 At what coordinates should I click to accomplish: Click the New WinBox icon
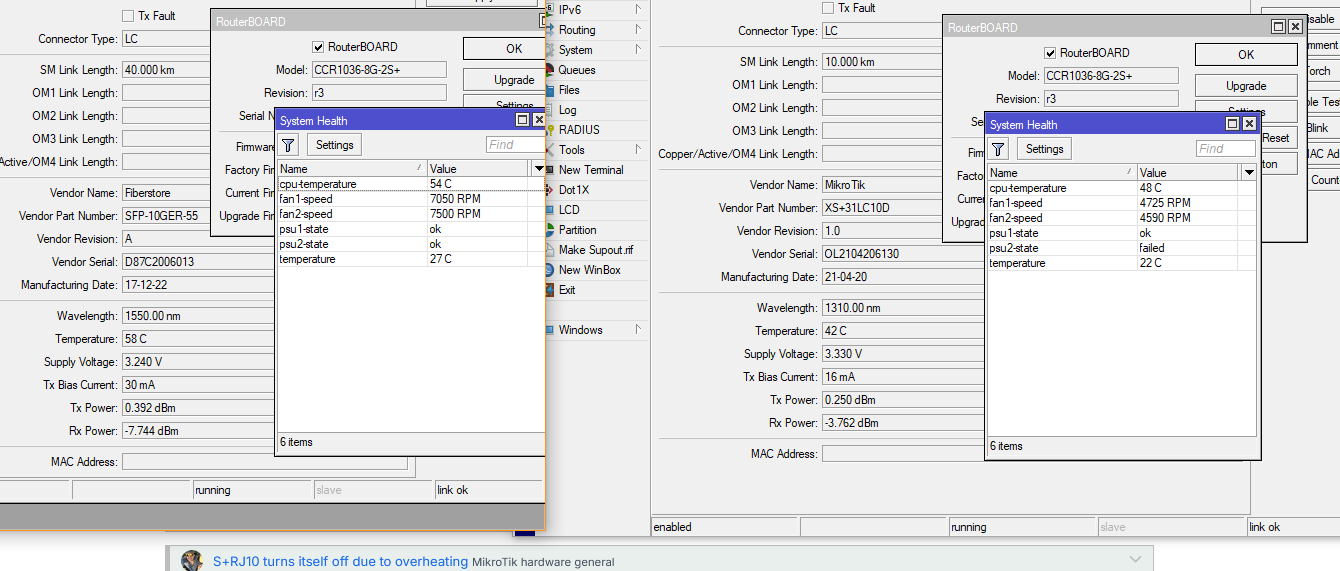coord(551,270)
